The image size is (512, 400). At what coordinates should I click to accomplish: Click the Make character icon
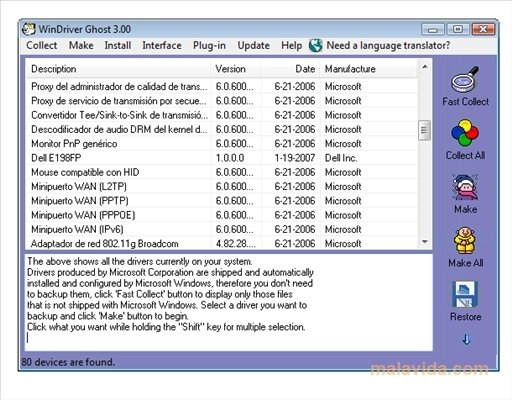click(465, 187)
